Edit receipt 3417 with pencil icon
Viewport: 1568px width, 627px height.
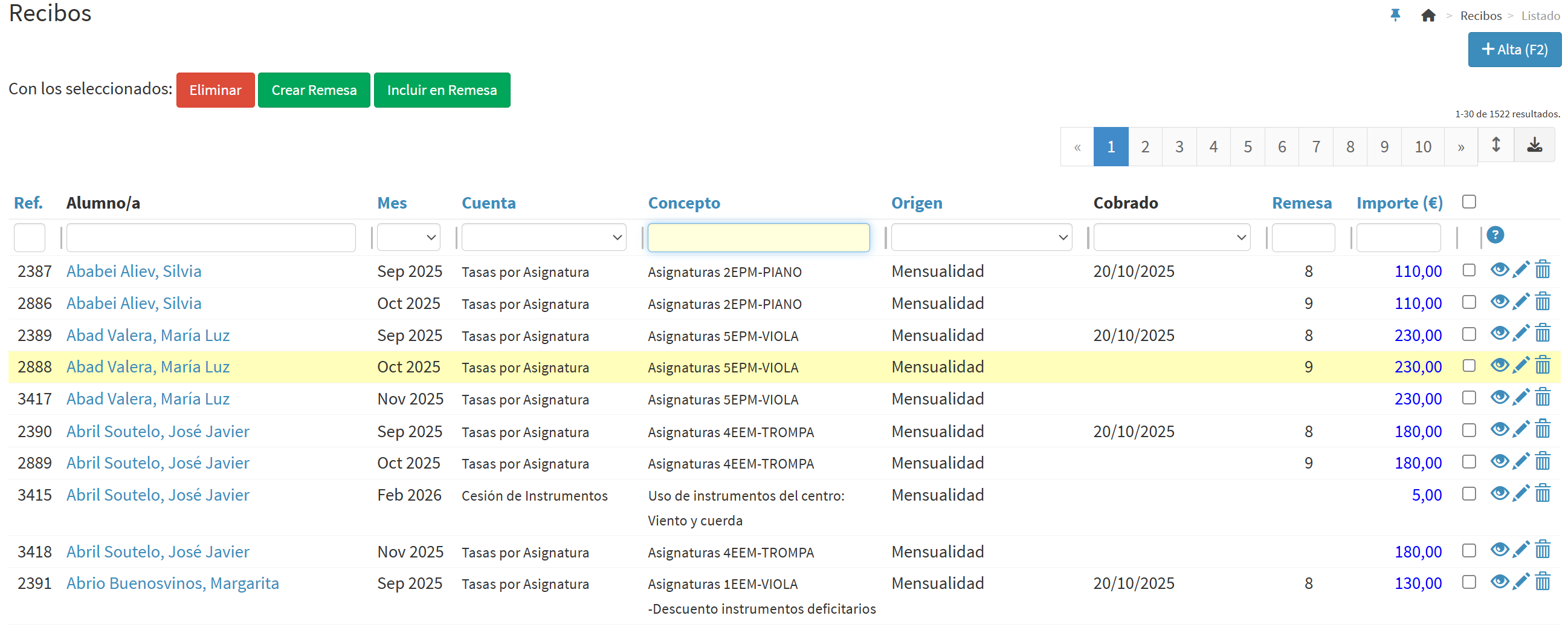click(x=1520, y=397)
